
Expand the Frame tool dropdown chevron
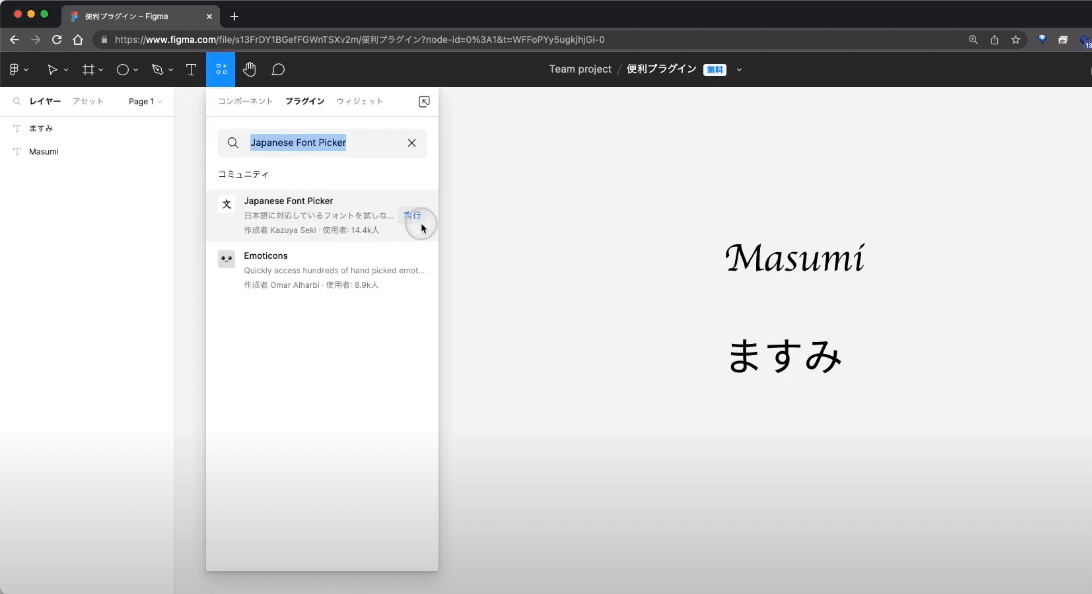click(101, 70)
